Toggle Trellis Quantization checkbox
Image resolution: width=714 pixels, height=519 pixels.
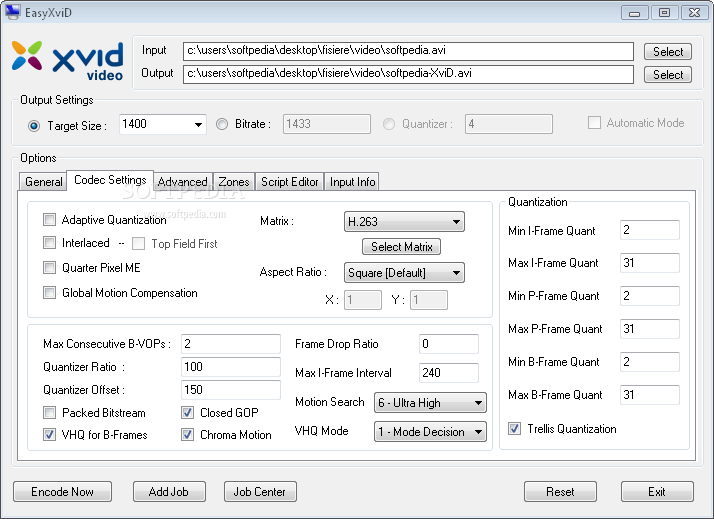pos(515,428)
